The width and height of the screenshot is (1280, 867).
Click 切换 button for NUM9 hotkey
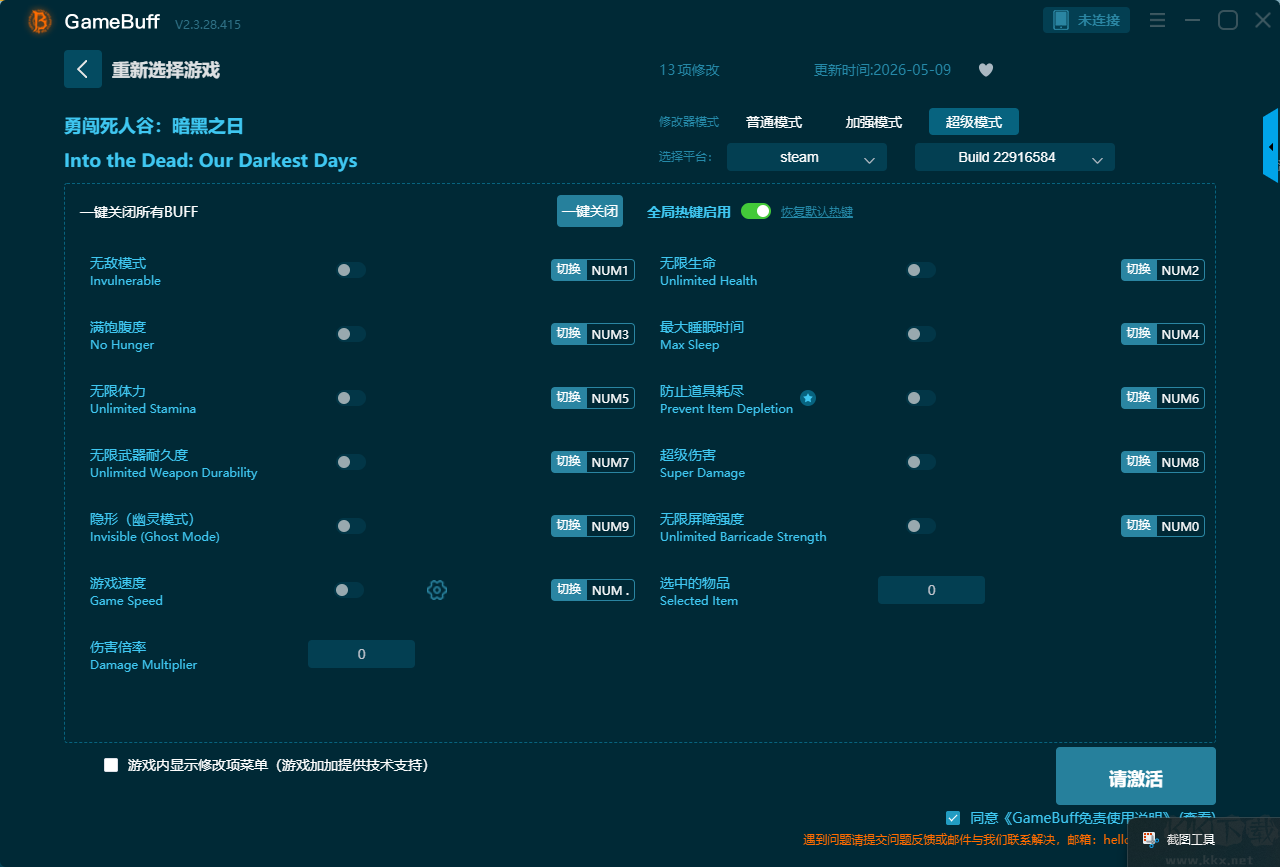coord(569,526)
